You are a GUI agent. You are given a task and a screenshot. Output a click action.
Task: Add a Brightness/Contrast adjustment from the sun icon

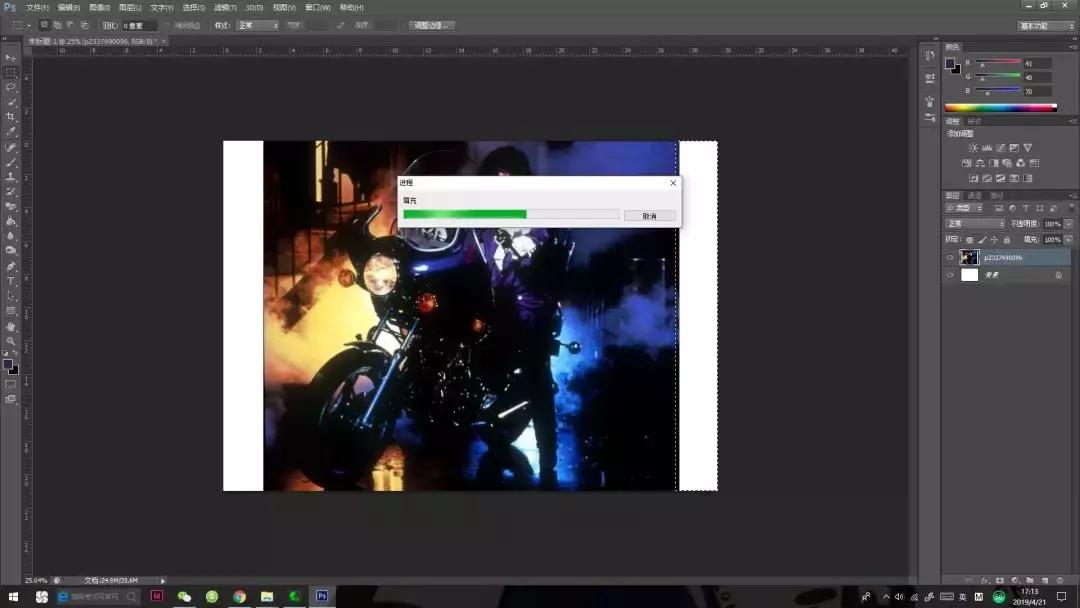973,148
